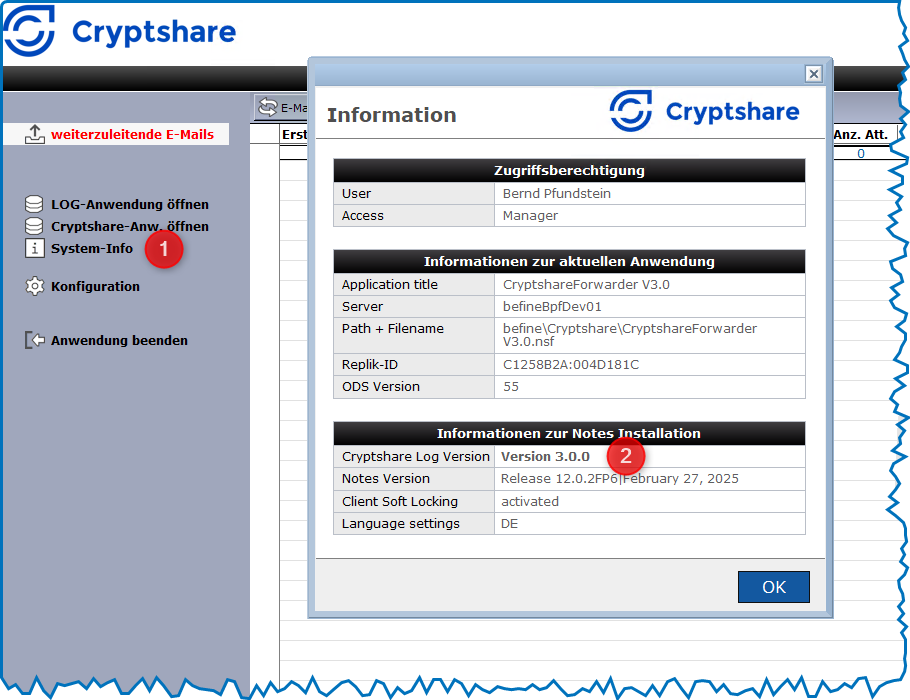The width and height of the screenshot is (910, 700).
Task: Click the Konfiguration gear icon
Action: click(34, 286)
